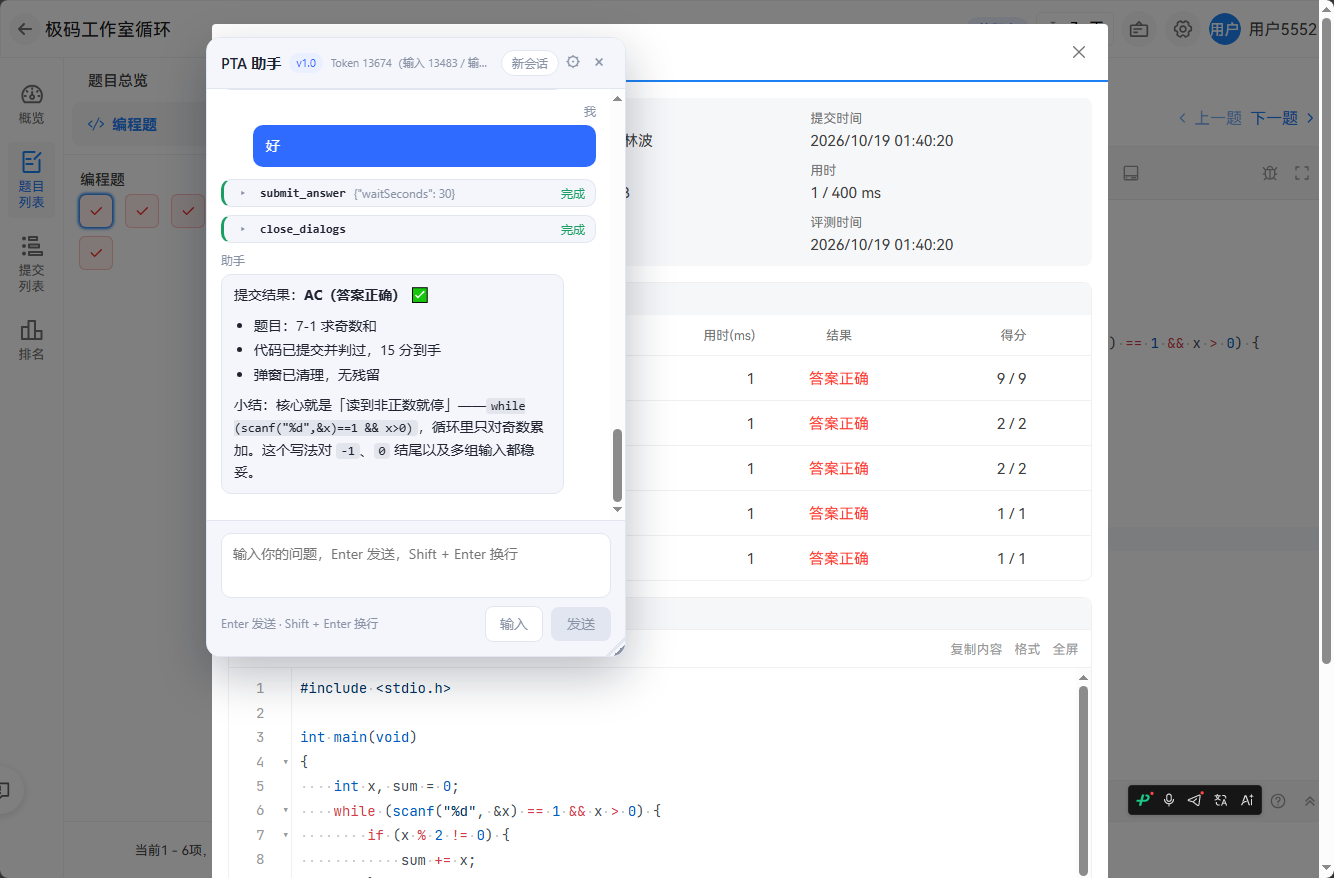
Task: Click the bug debug icon in the editor toolbar
Action: tap(1270, 173)
